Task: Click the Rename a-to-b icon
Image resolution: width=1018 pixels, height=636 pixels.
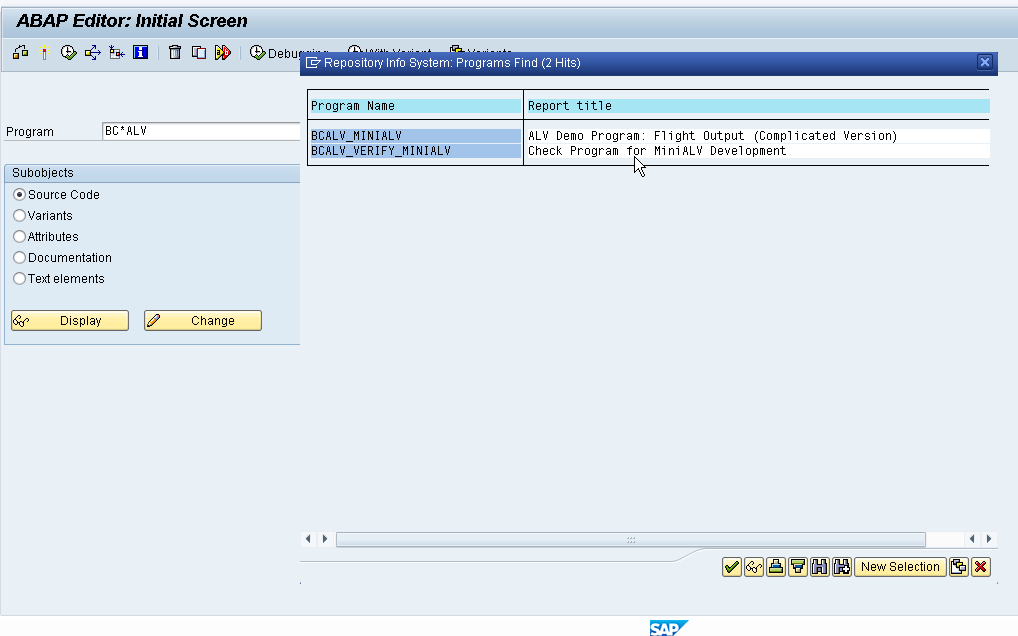Action: (223, 53)
